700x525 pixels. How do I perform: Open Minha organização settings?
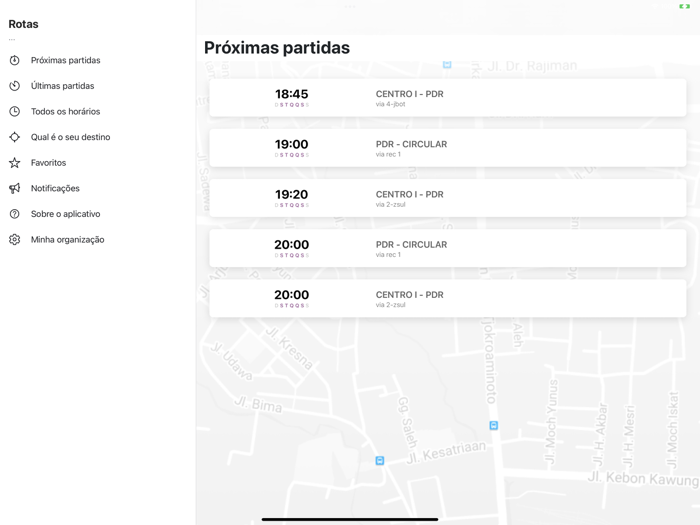click(67, 240)
